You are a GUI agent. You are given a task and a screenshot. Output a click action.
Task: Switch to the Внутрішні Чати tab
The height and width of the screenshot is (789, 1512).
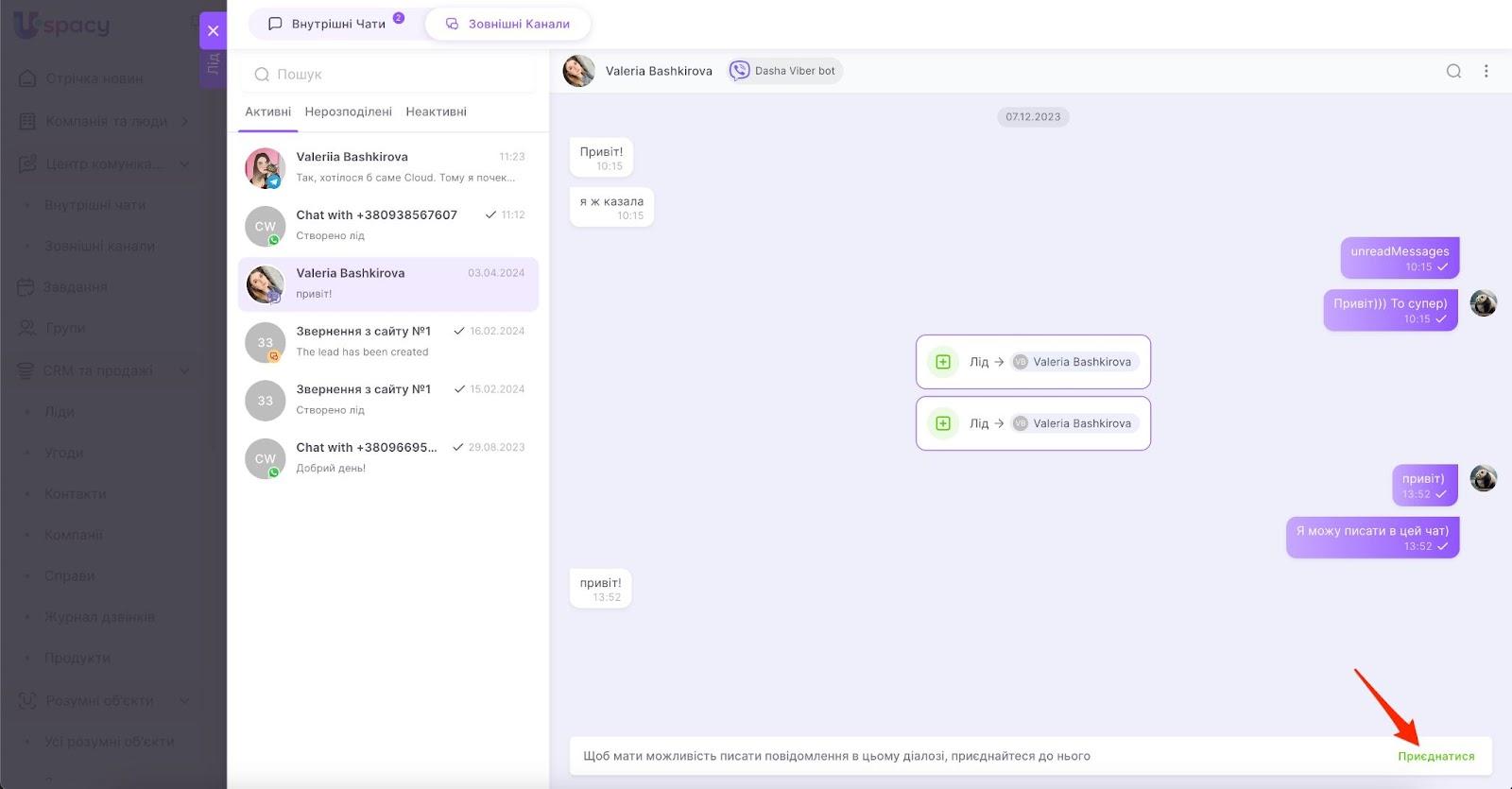pos(335,24)
